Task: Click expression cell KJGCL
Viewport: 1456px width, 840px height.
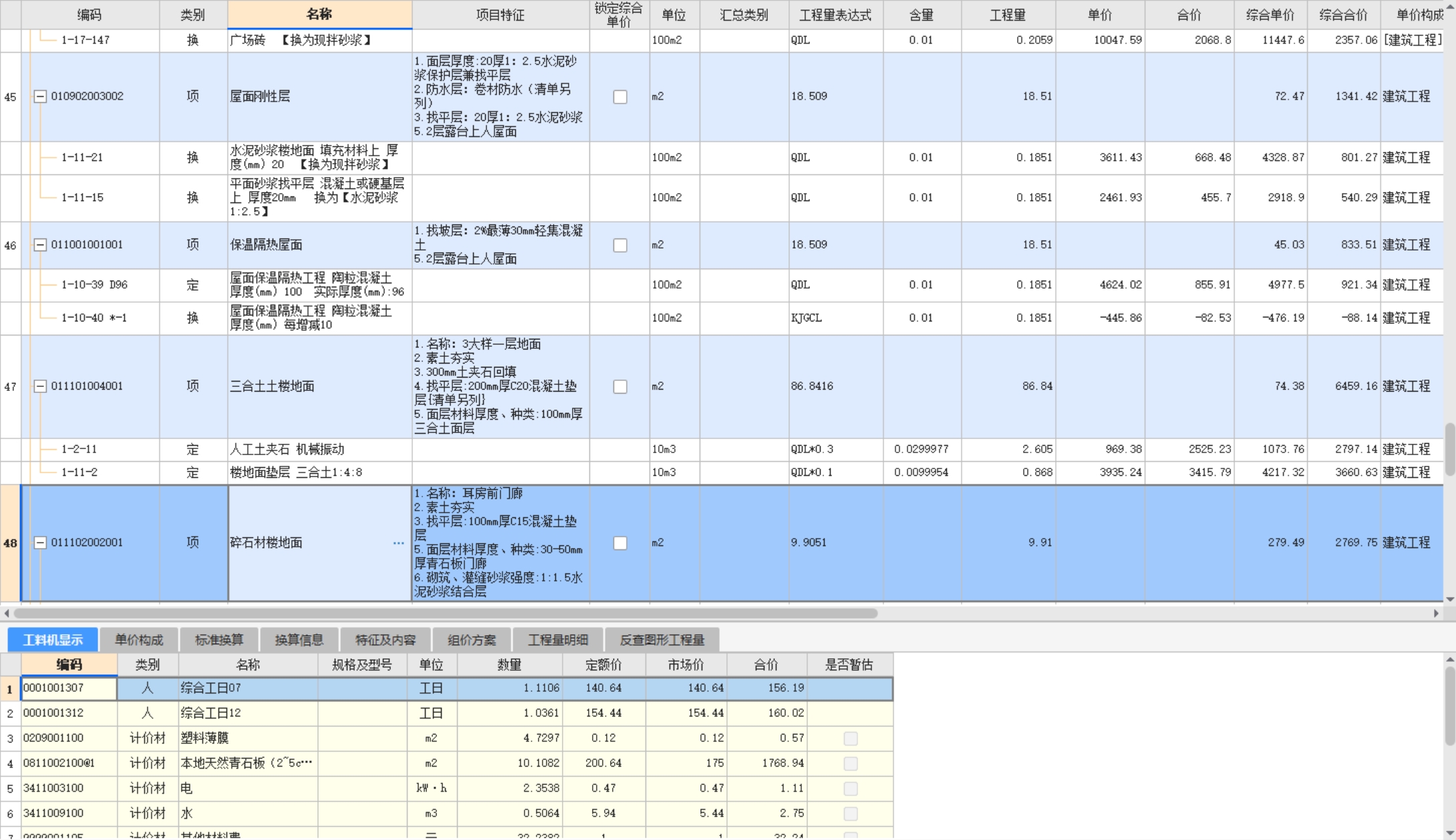Action: point(835,318)
